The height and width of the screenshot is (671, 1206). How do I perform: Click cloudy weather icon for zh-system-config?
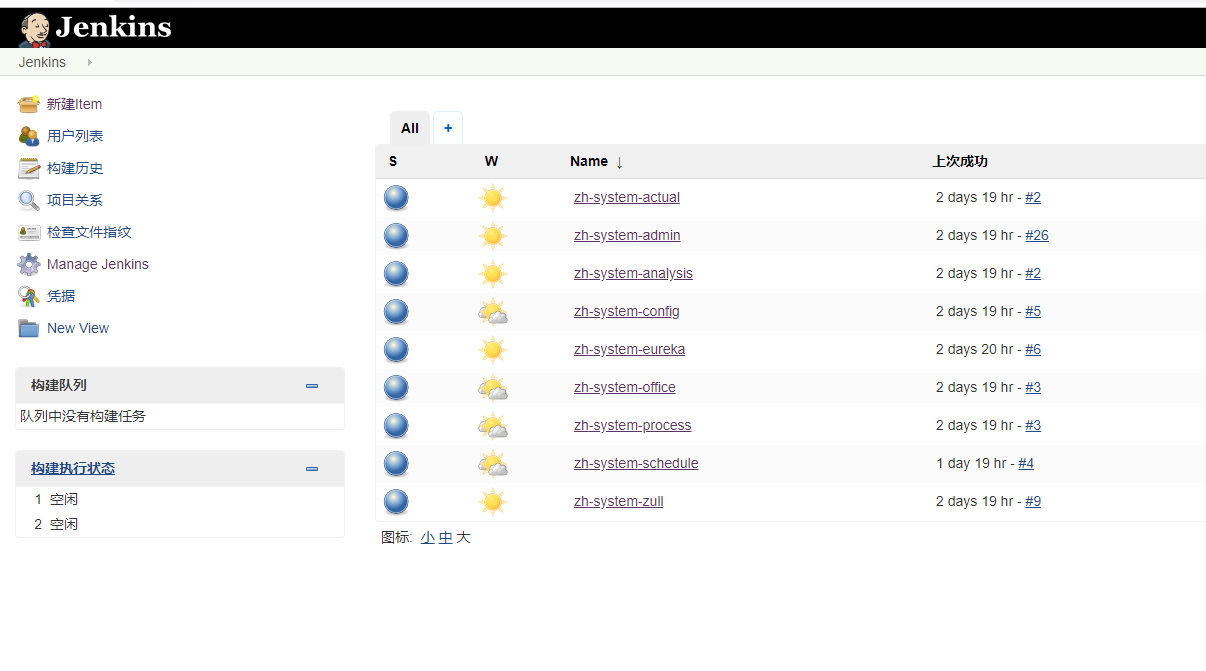click(493, 312)
